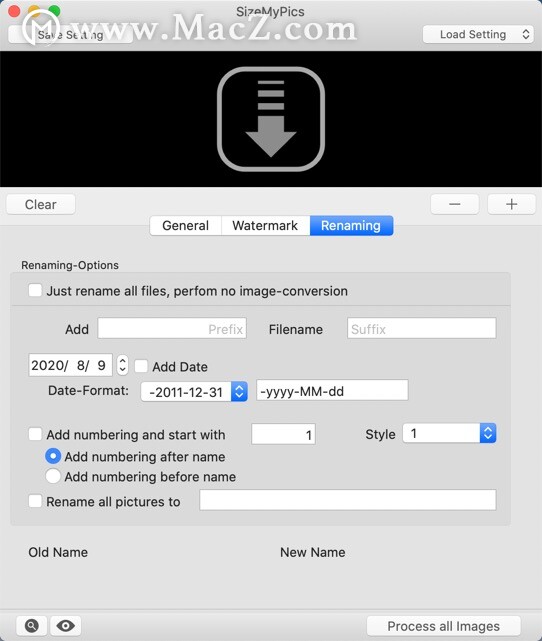
Task: Switch to the General tab
Action: [x=186, y=226]
